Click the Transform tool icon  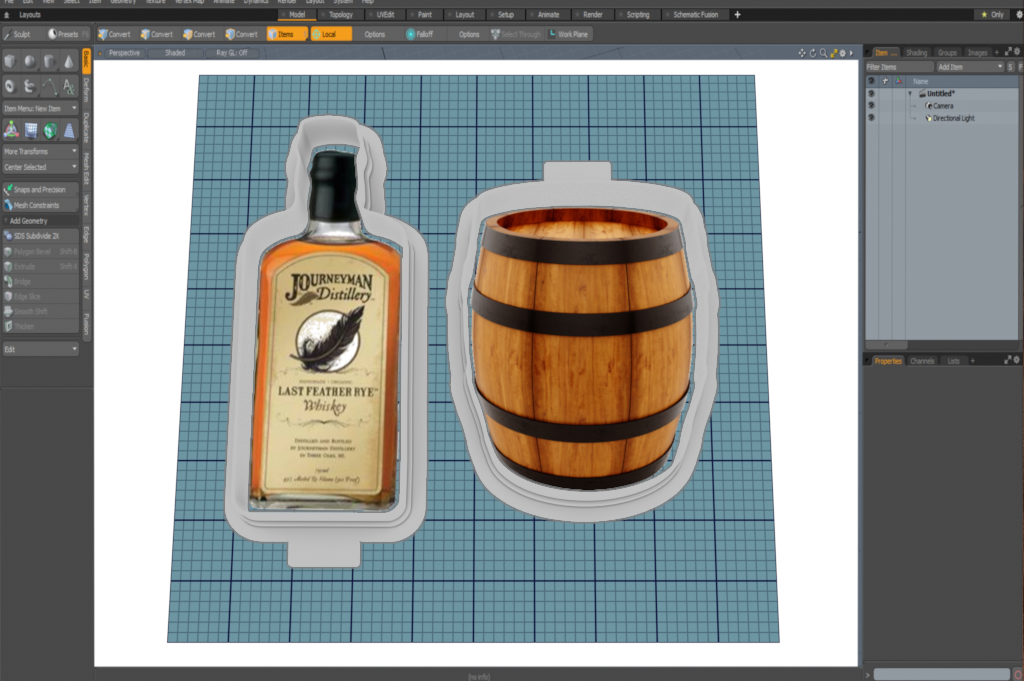tap(10, 130)
